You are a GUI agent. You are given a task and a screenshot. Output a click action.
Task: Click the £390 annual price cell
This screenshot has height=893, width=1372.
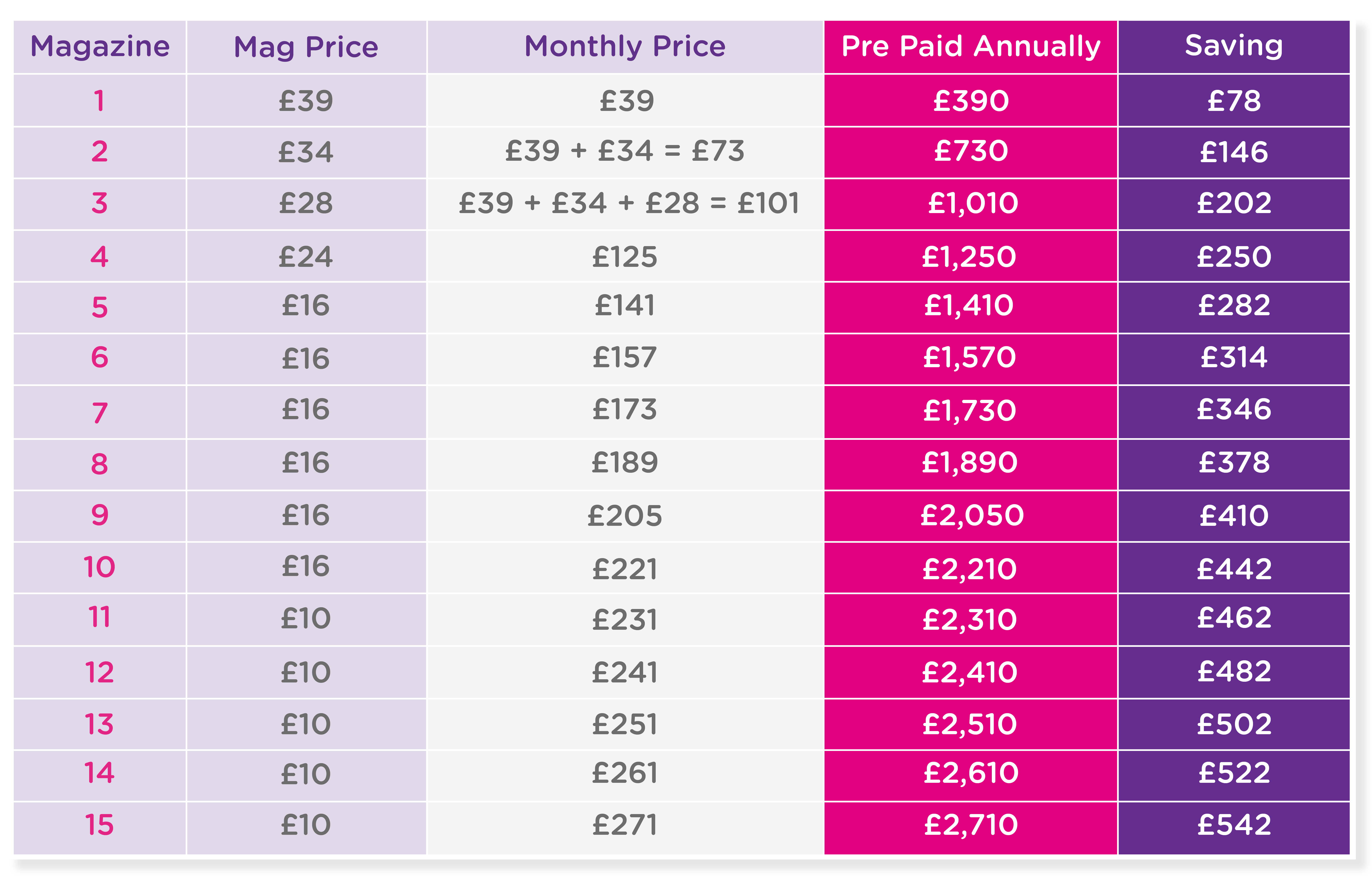pos(971,101)
